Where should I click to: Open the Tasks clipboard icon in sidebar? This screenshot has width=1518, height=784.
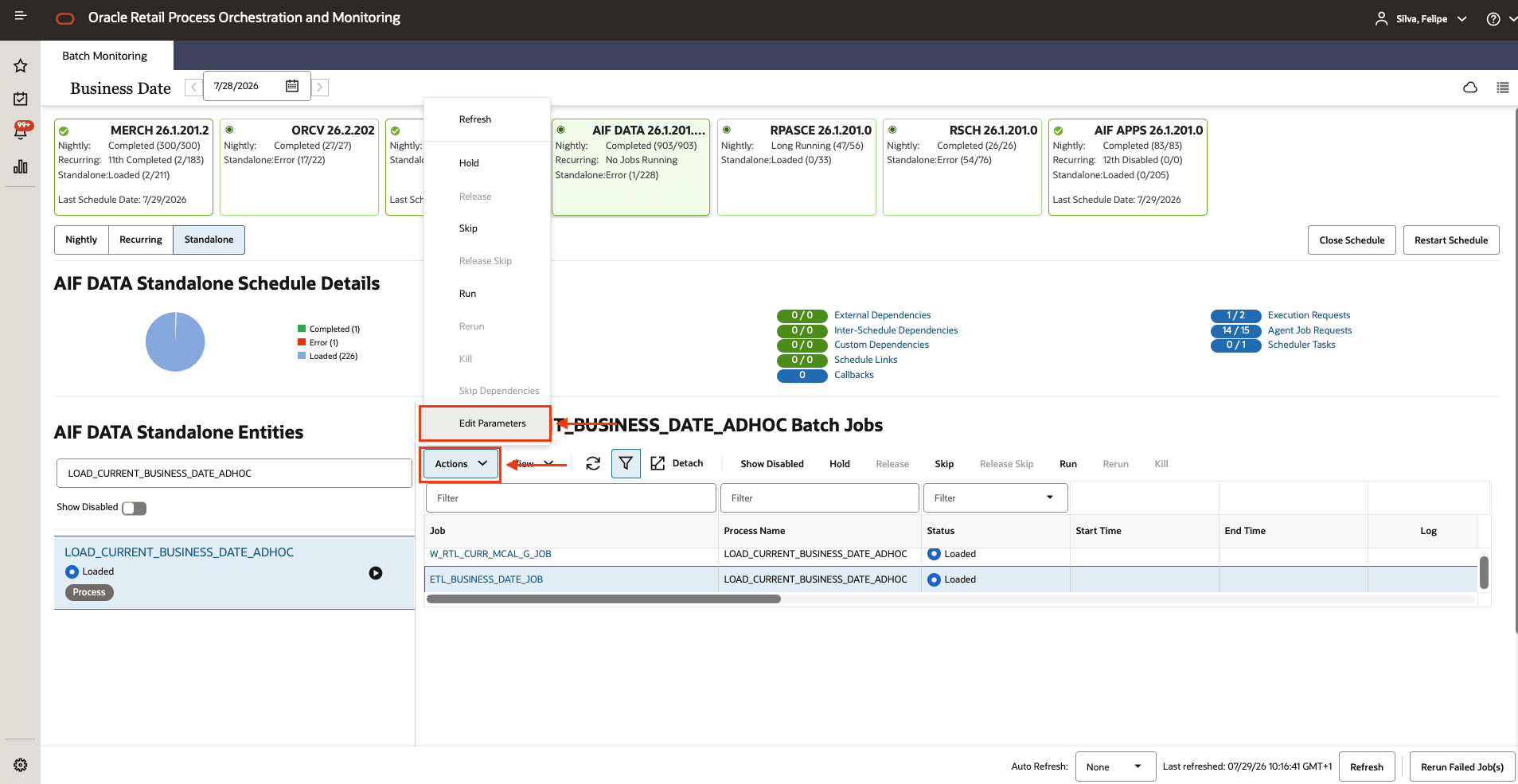tap(21, 99)
